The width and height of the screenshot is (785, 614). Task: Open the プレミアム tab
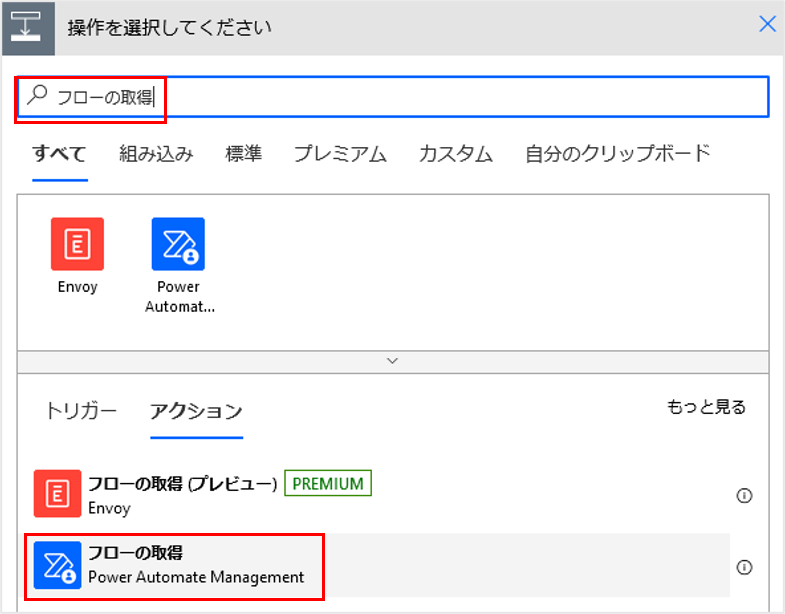coord(340,154)
